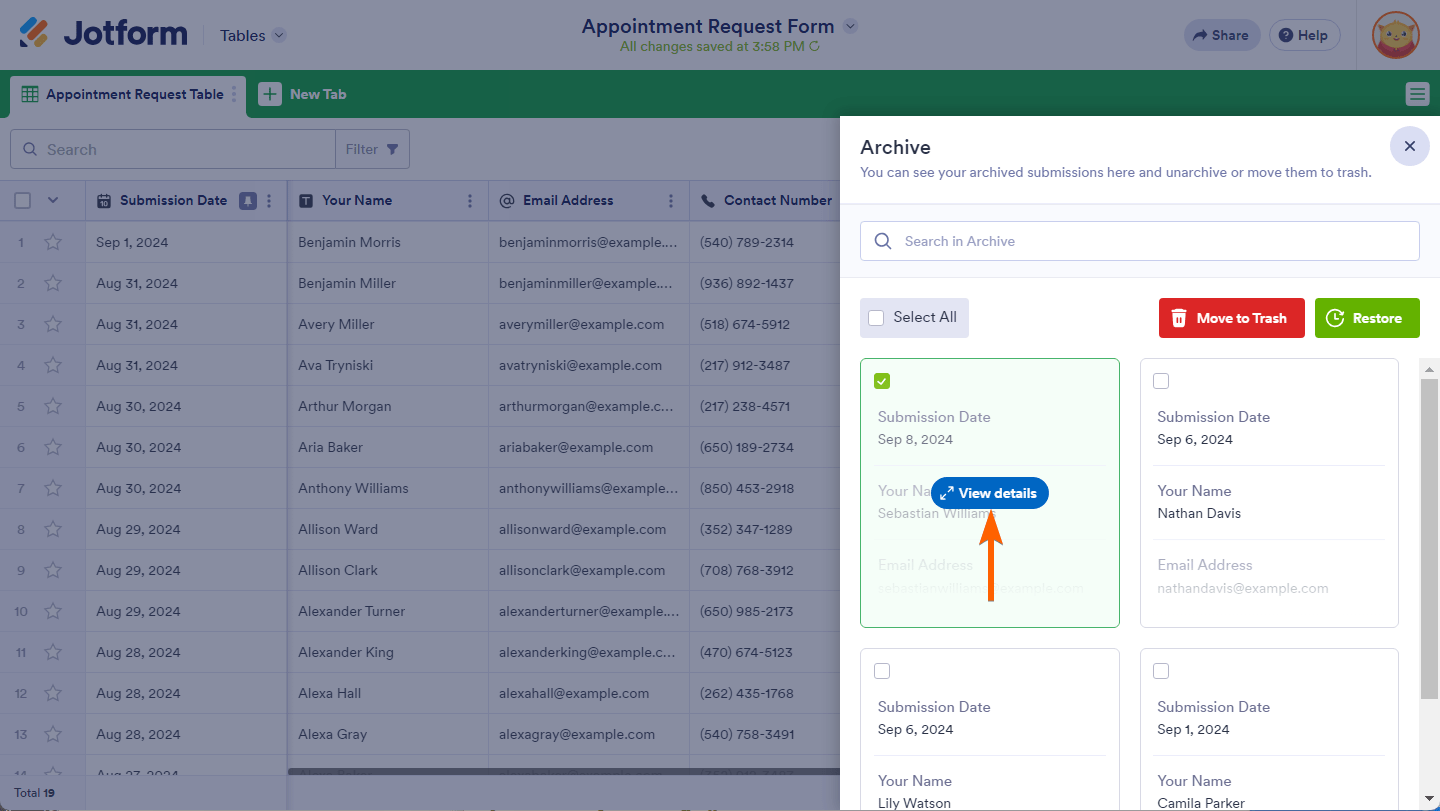Check the Nathan Davis submission card
This screenshot has height=811, width=1440.
tap(1161, 381)
